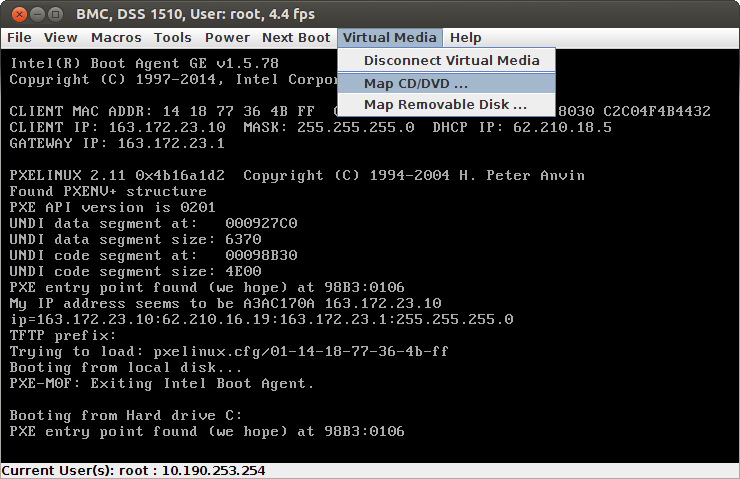740x479 pixels.
Task: Select Map CD/DVD... entry
Action: point(416,83)
